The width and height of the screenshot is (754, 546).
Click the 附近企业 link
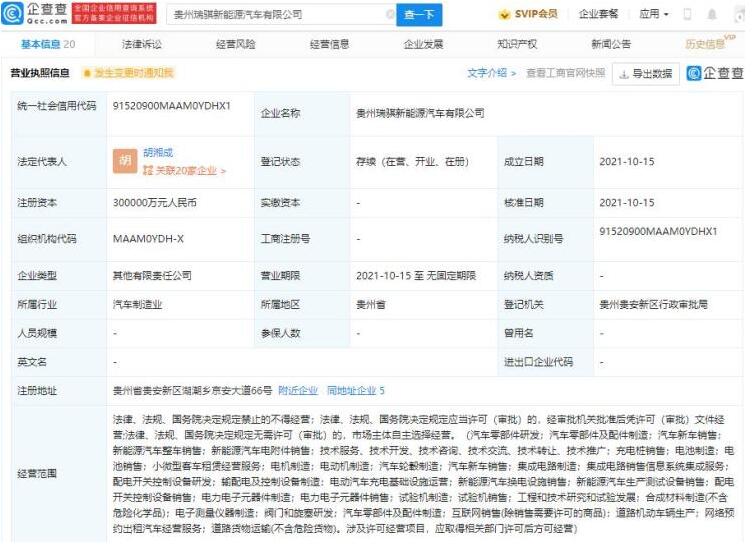point(298,391)
